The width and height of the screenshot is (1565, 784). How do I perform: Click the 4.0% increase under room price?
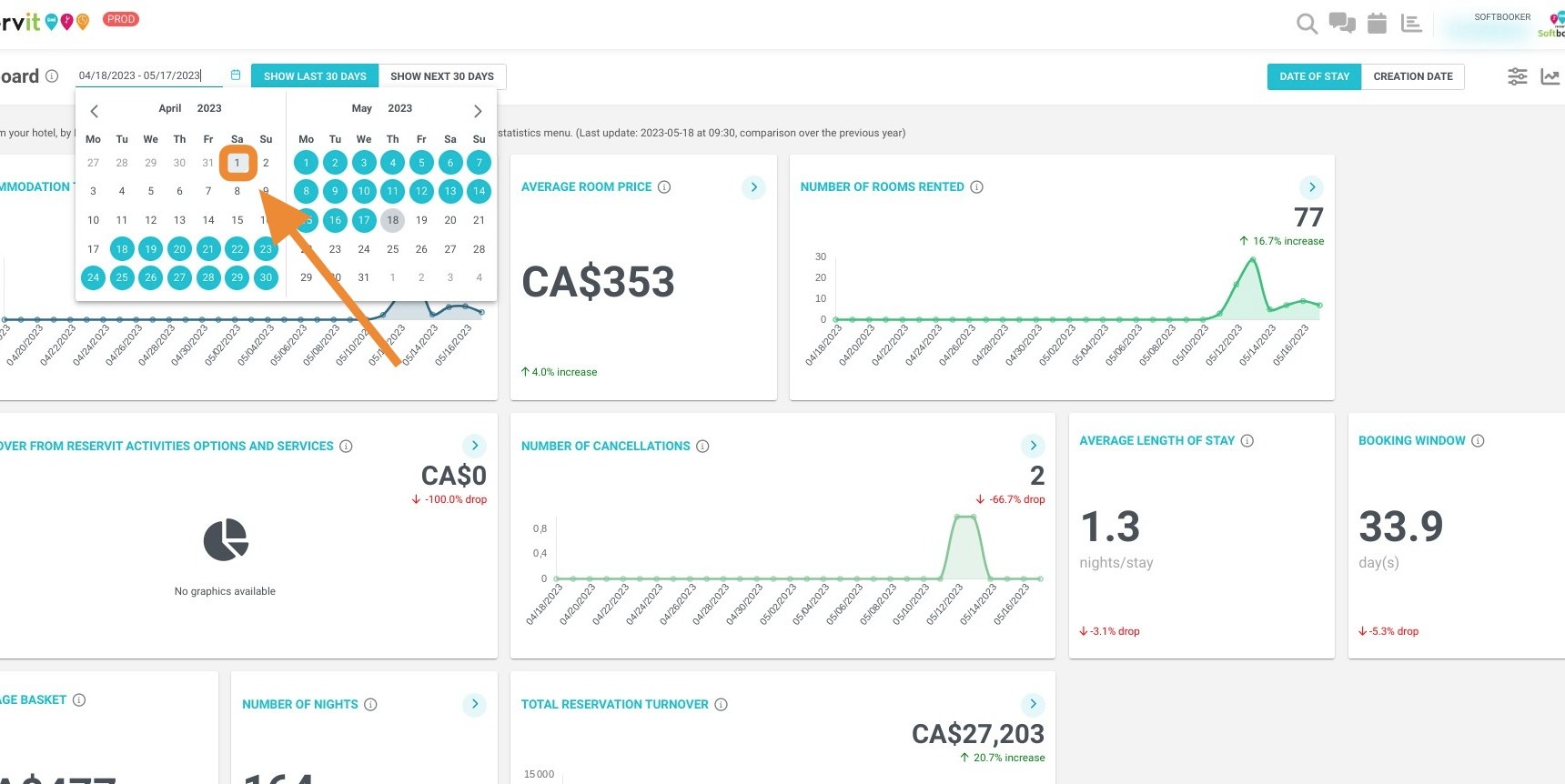(559, 372)
